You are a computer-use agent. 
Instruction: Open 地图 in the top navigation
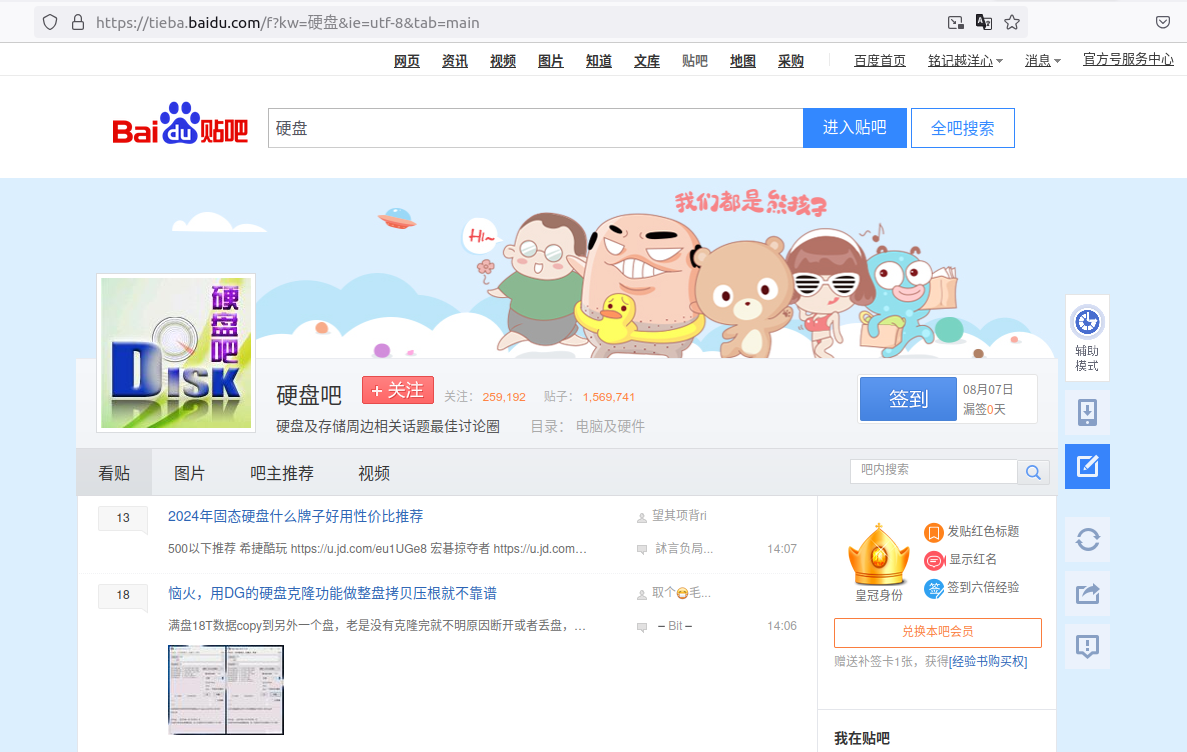point(743,61)
